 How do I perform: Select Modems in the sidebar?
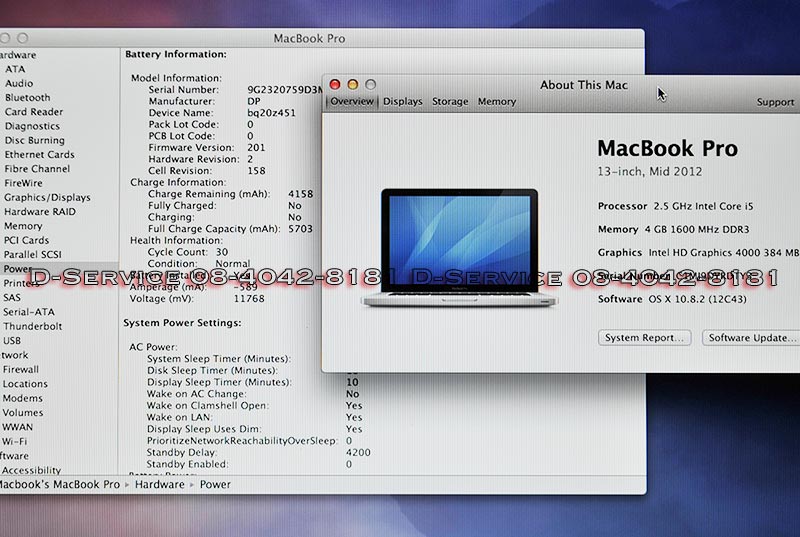coord(22,398)
